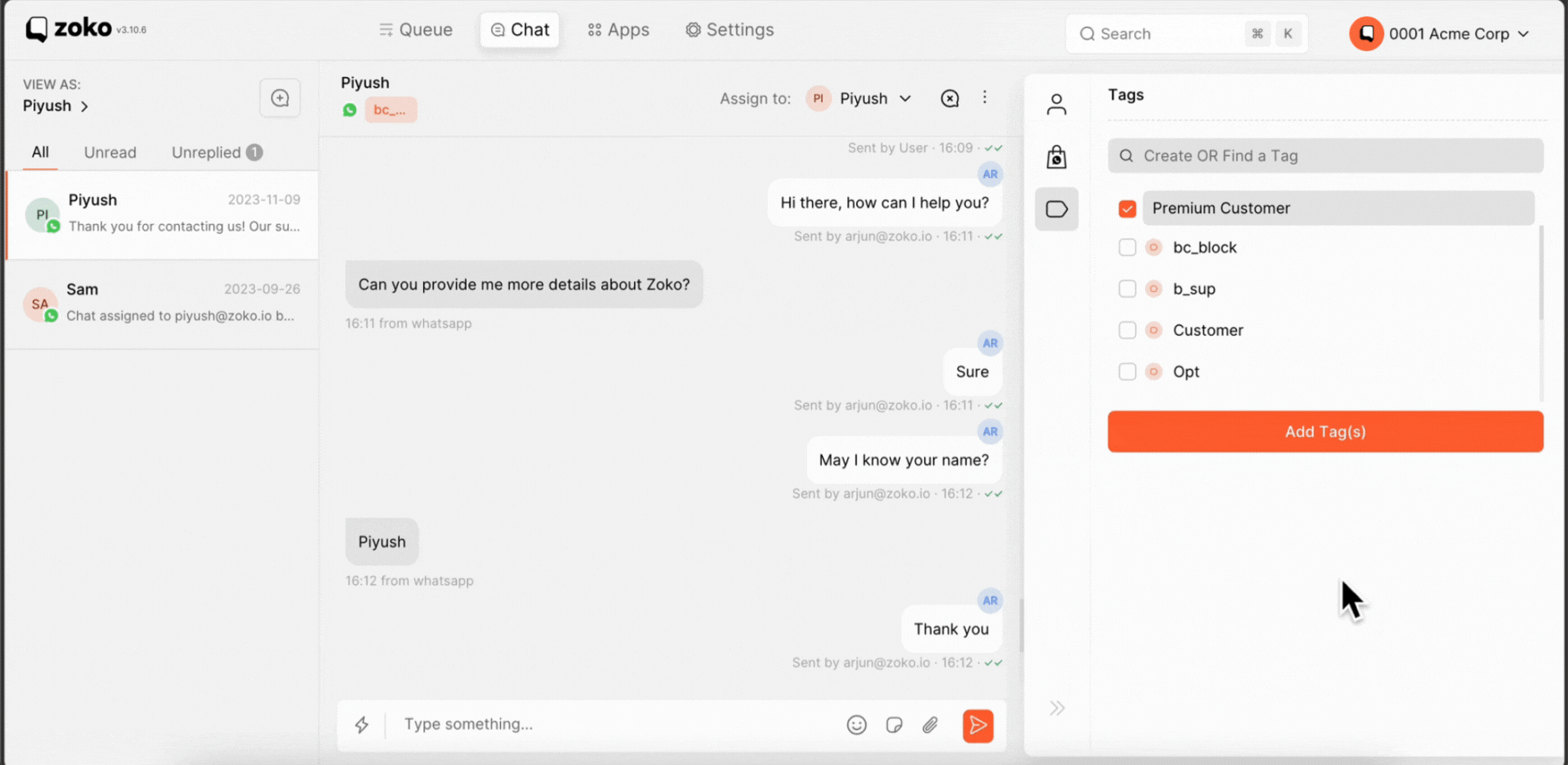The image size is (1568, 765).
Task: Click the 'Sure' message bubble
Action: pyautogui.click(x=973, y=372)
